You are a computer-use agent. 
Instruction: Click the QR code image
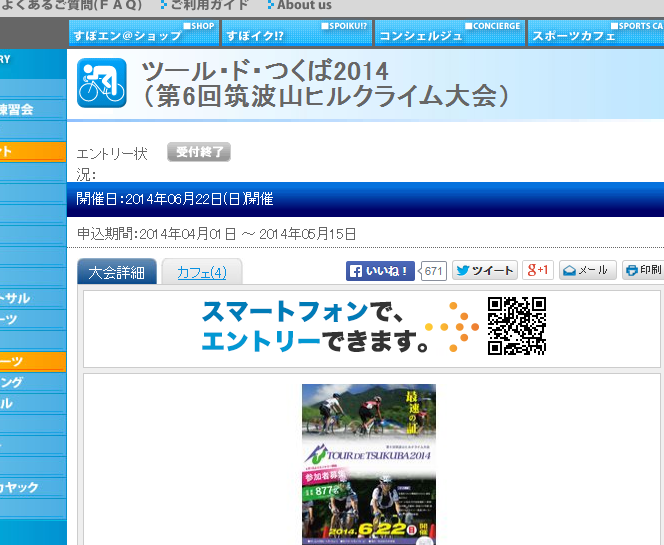(517, 327)
